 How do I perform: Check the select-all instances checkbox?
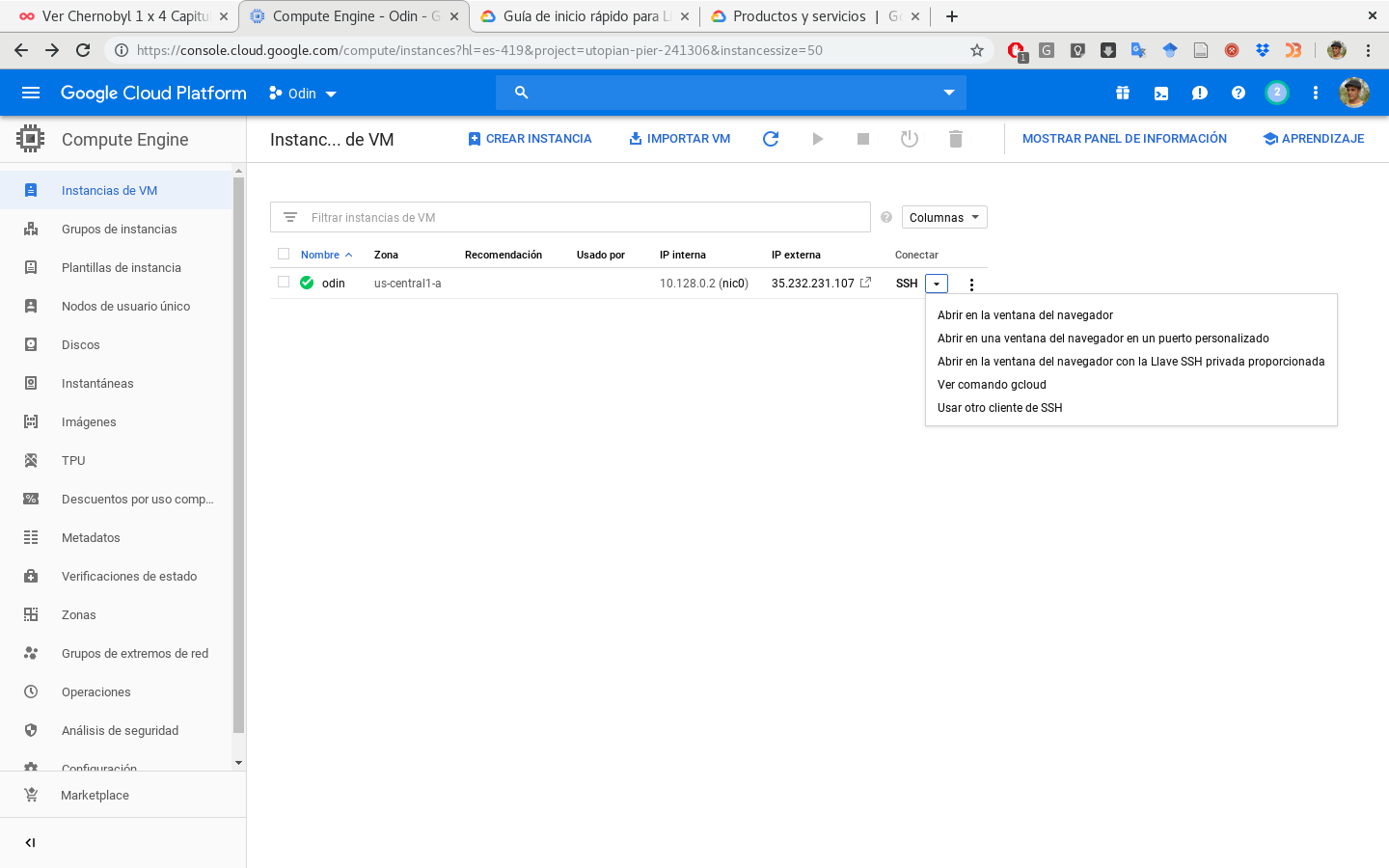click(x=283, y=254)
